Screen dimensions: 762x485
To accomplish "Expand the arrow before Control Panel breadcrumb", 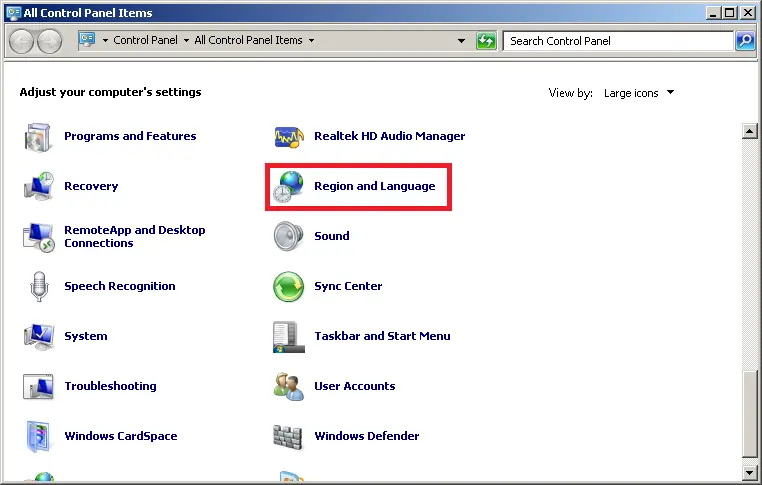I will (x=105, y=41).
